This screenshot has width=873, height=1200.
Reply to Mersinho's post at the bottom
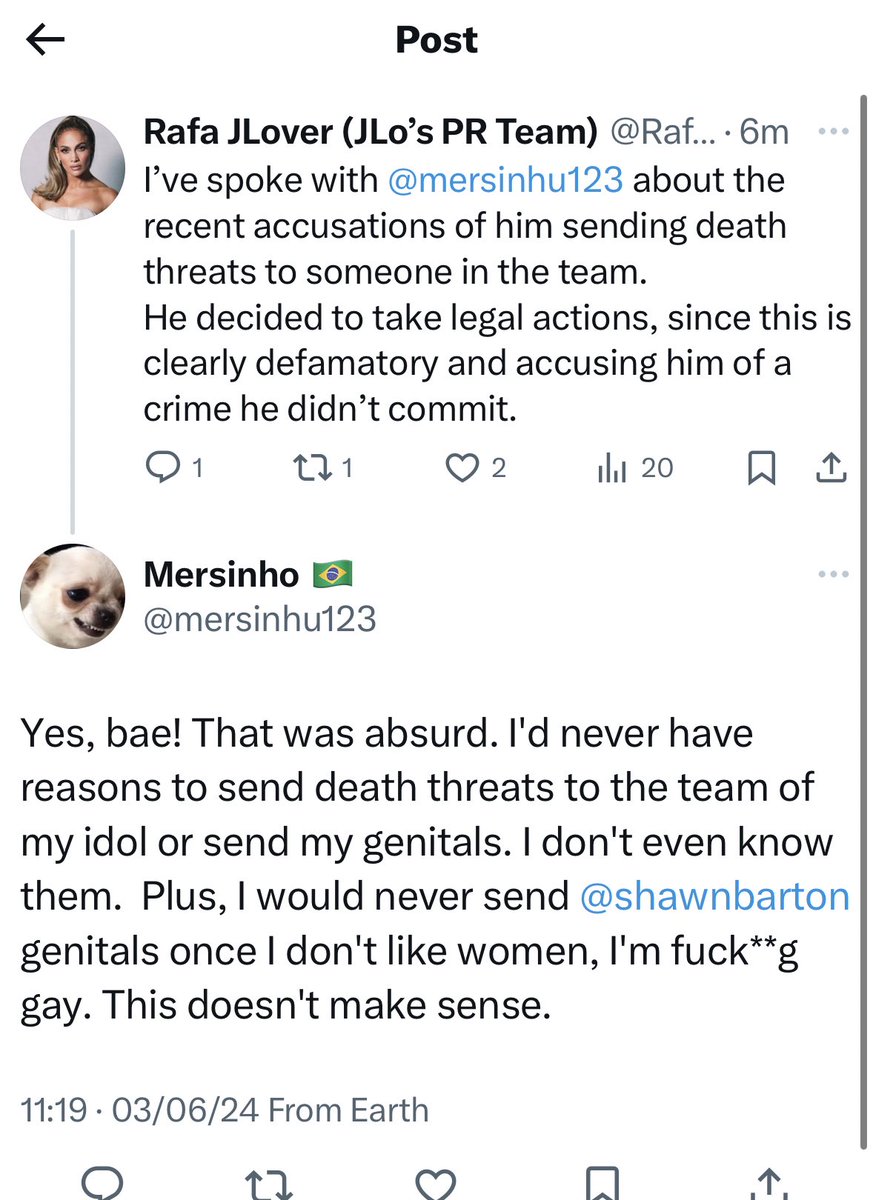tap(103, 1183)
